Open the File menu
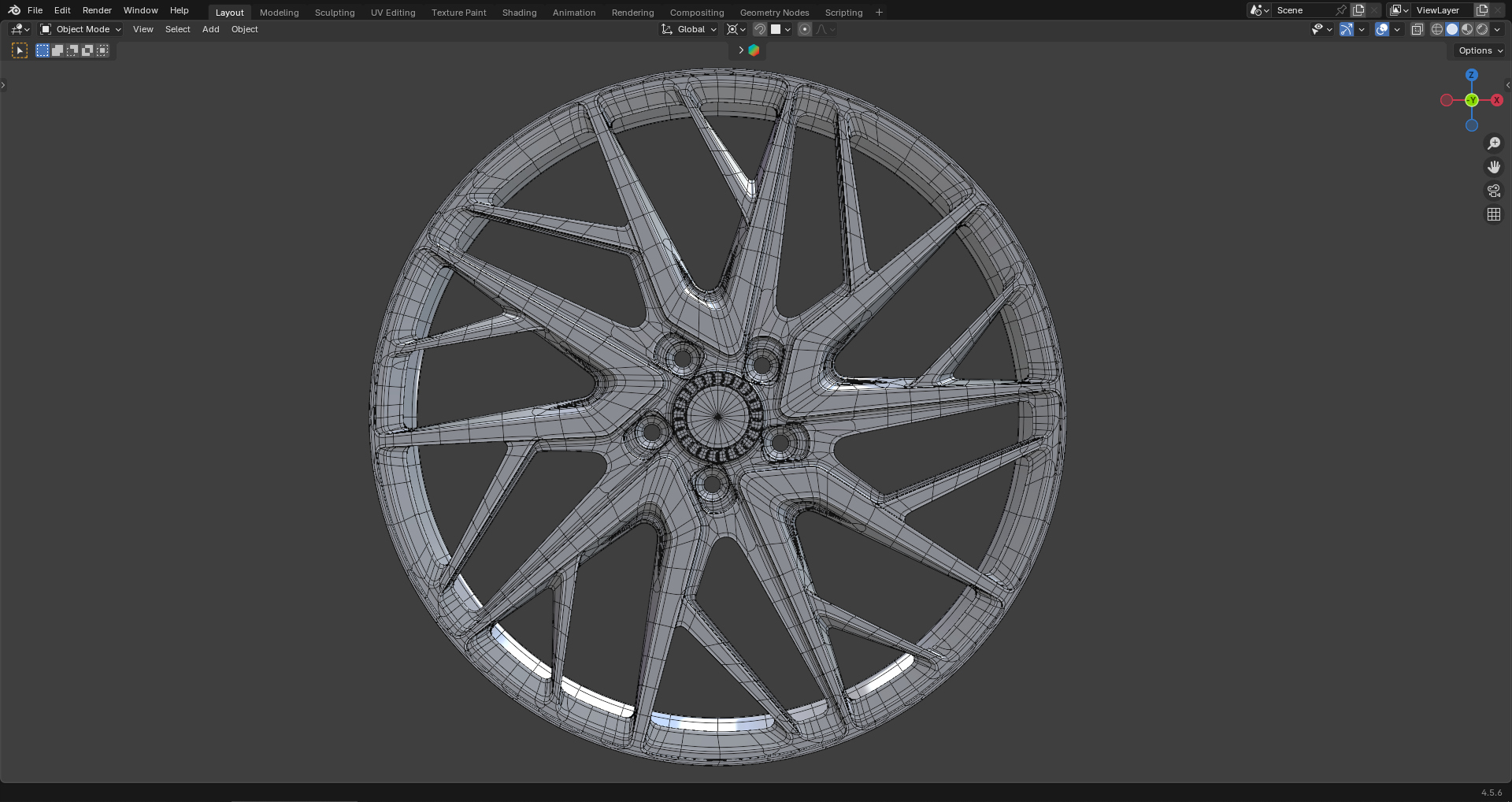This screenshot has height=802, width=1512. (x=35, y=10)
